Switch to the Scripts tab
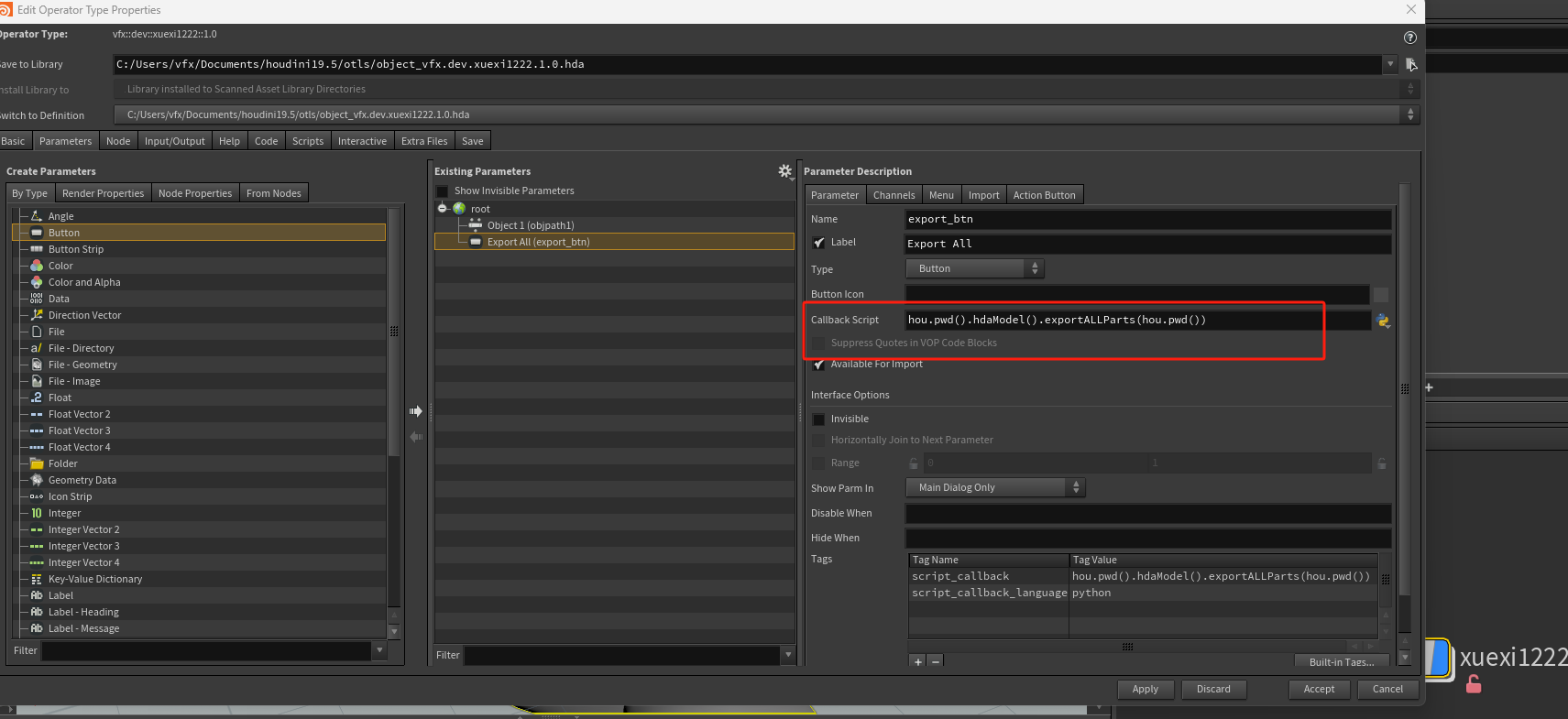Viewport: 1568px width, 719px height. [308, 141]
